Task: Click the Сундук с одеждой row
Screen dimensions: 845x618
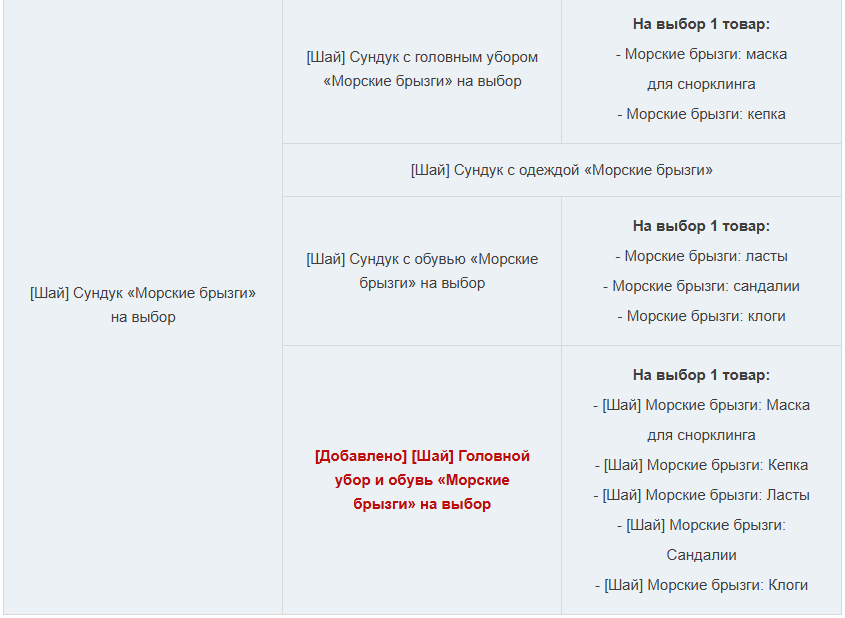Action: pos(562,170)
